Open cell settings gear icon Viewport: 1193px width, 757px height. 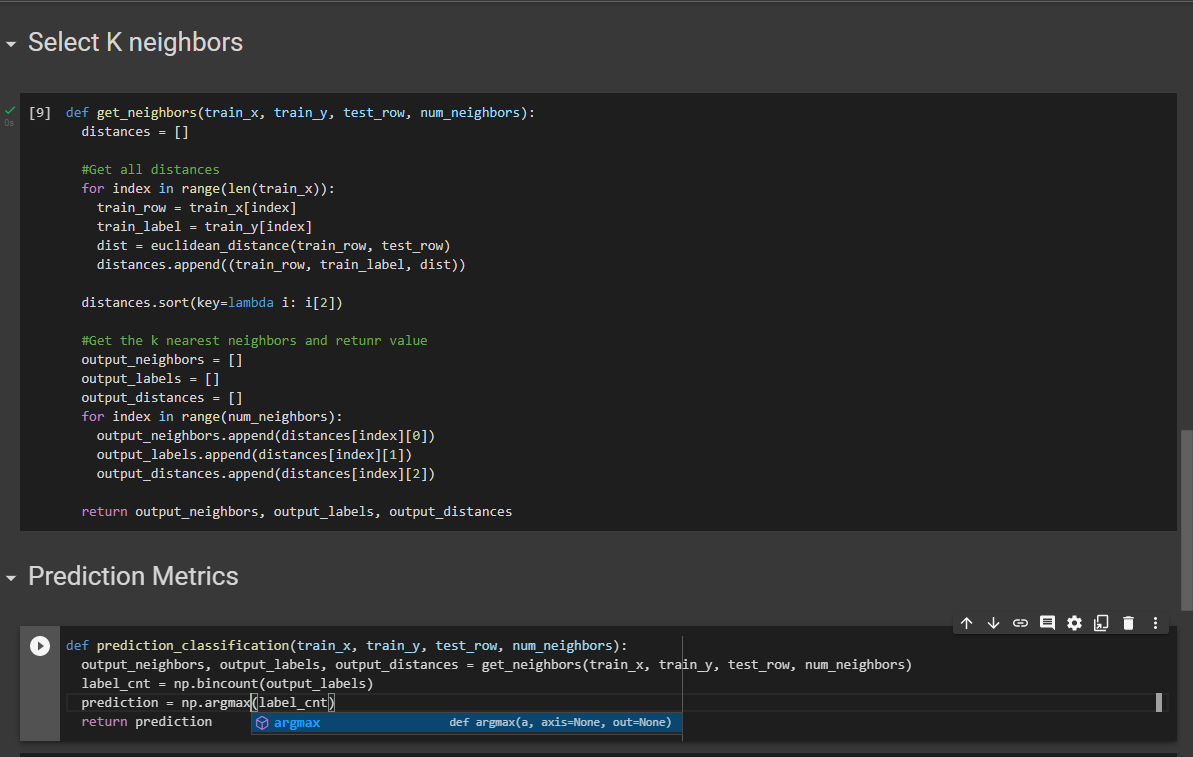tap(1074, 623)
